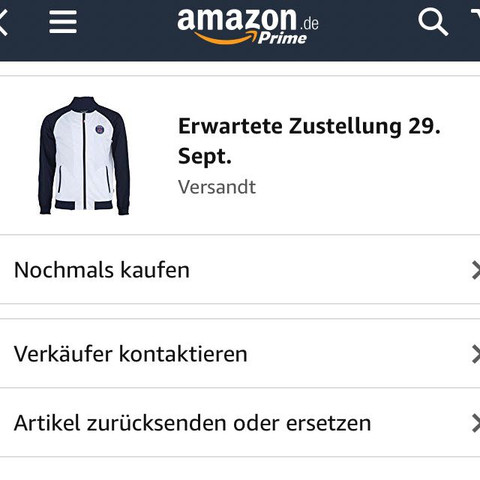Expand the chevron beside Verkäufer kontaktieren
Viewport: 480px width, 480px height.
(476, 354)
